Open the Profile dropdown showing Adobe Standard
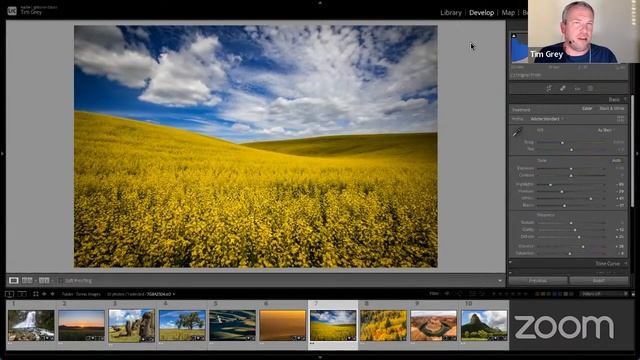 [x=547, y=119]
